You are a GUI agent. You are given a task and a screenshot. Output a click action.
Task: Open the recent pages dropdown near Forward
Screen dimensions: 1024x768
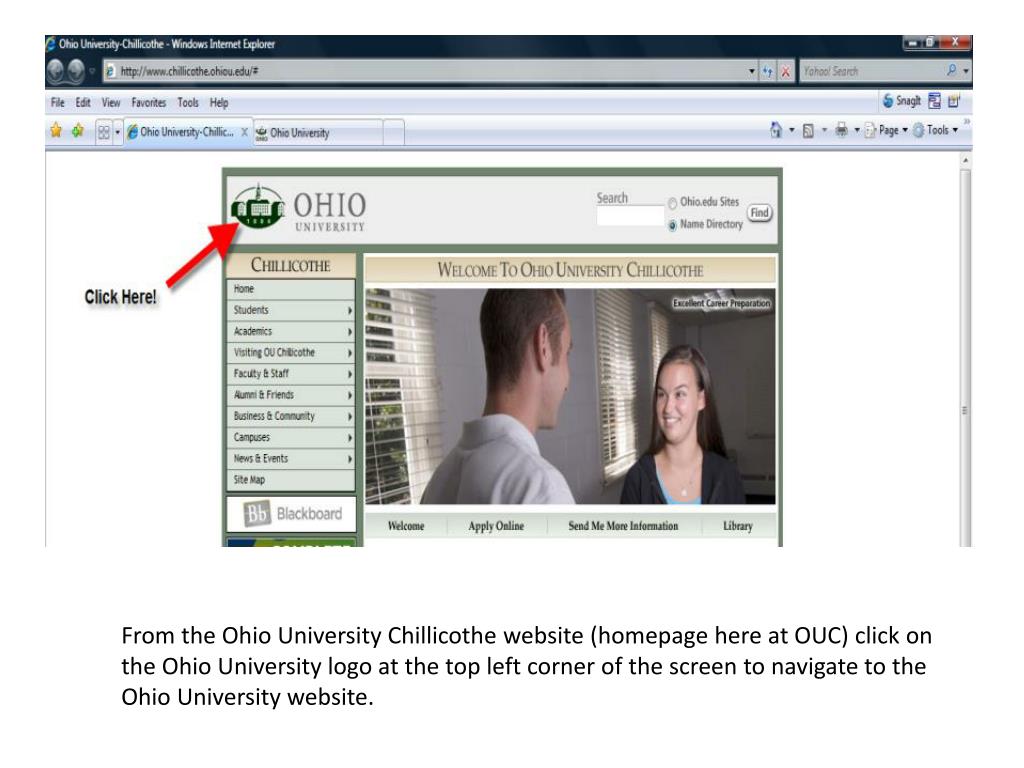[x=92, y=71]
